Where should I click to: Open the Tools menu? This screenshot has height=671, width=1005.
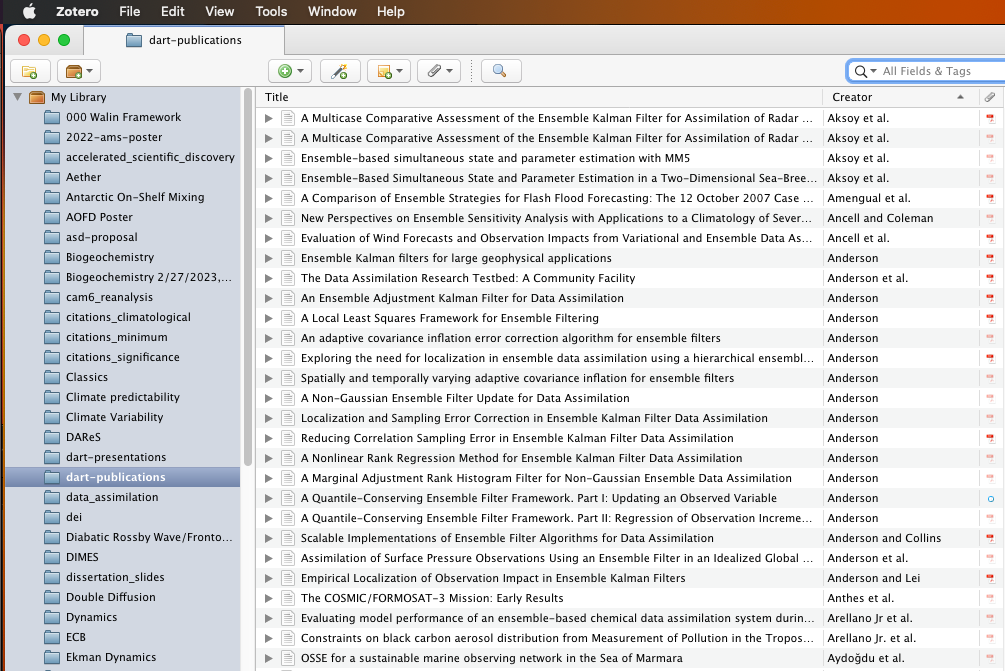pos(271,11)
